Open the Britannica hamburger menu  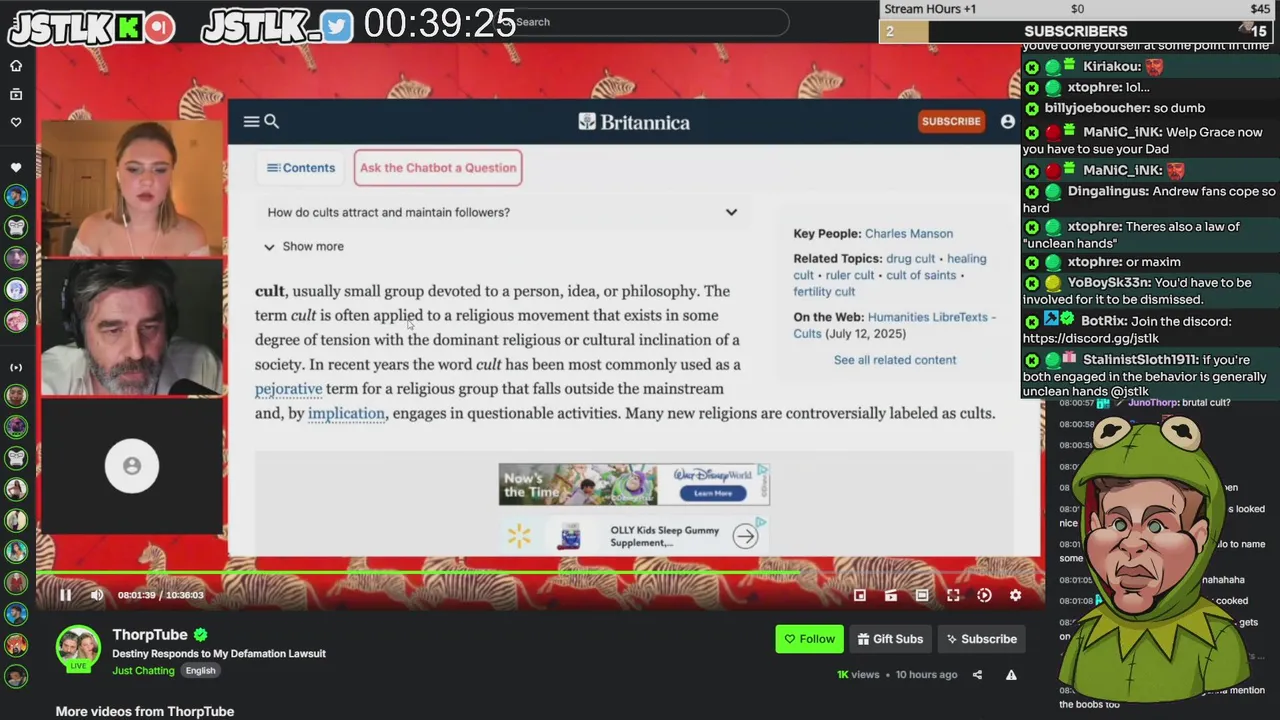pyautogui.click(x=251, y=122)
